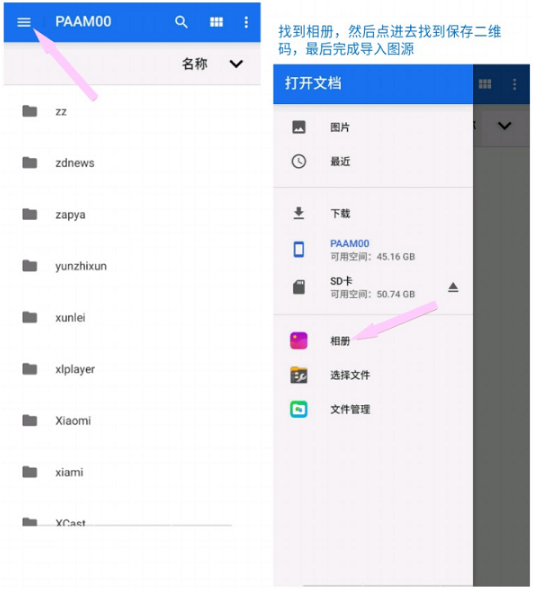This screenshot has height=589, width=533.
Task: Select the 最近 recent entry
Action: pyautogui.click(x=373, y=162)
